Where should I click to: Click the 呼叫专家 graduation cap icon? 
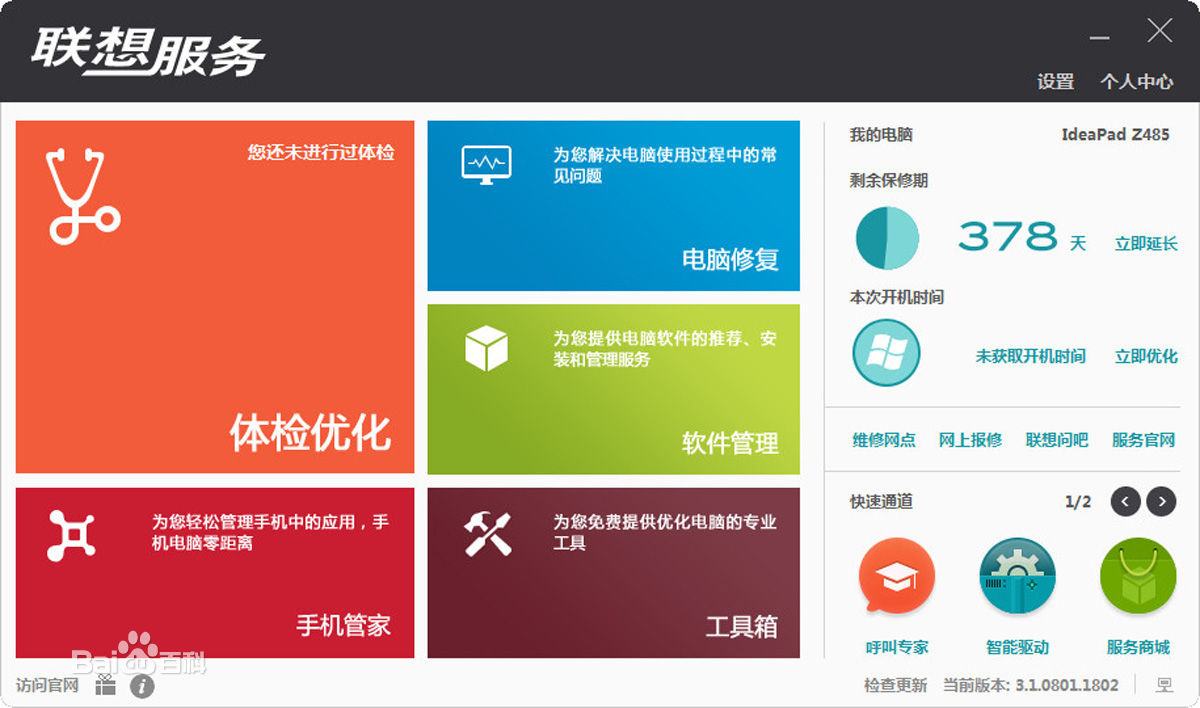pos(897,576)
